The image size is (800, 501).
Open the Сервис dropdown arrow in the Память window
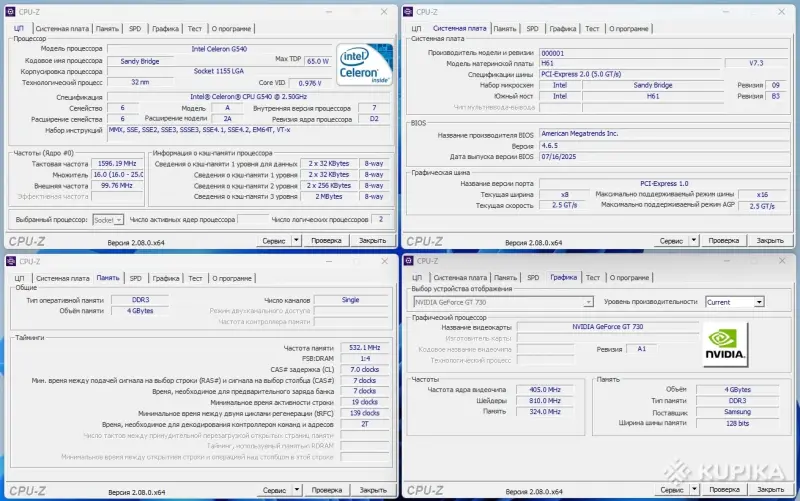coord(297,490)
